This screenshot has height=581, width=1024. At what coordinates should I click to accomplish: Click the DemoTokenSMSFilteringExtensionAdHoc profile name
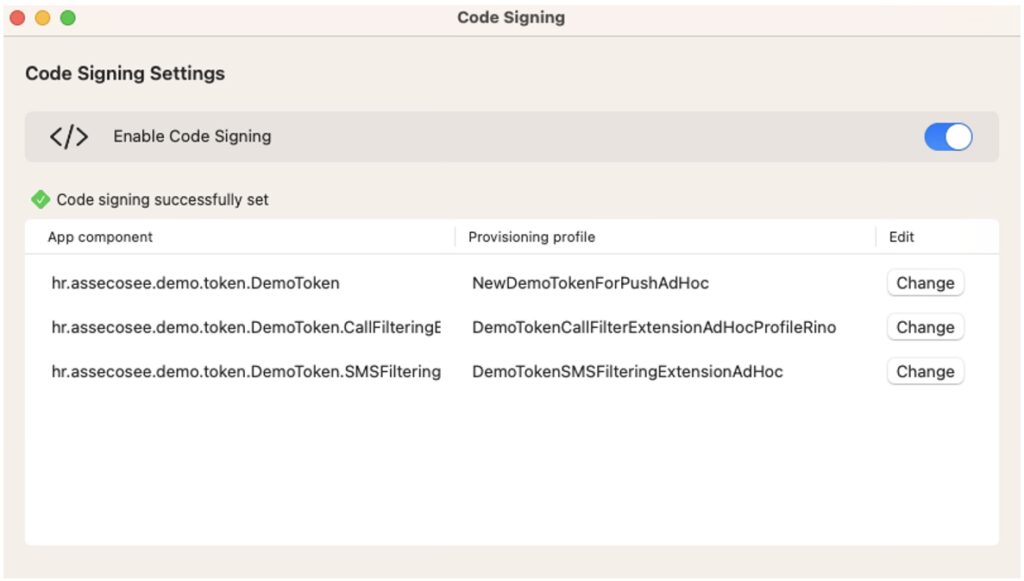click(627, 372)
